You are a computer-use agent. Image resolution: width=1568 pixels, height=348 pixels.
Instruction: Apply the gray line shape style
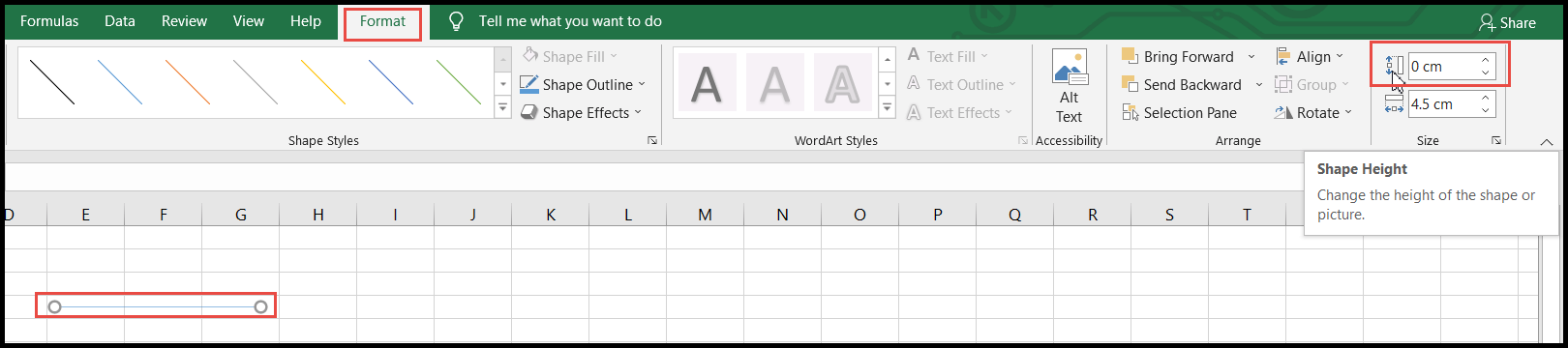[256, 82]
